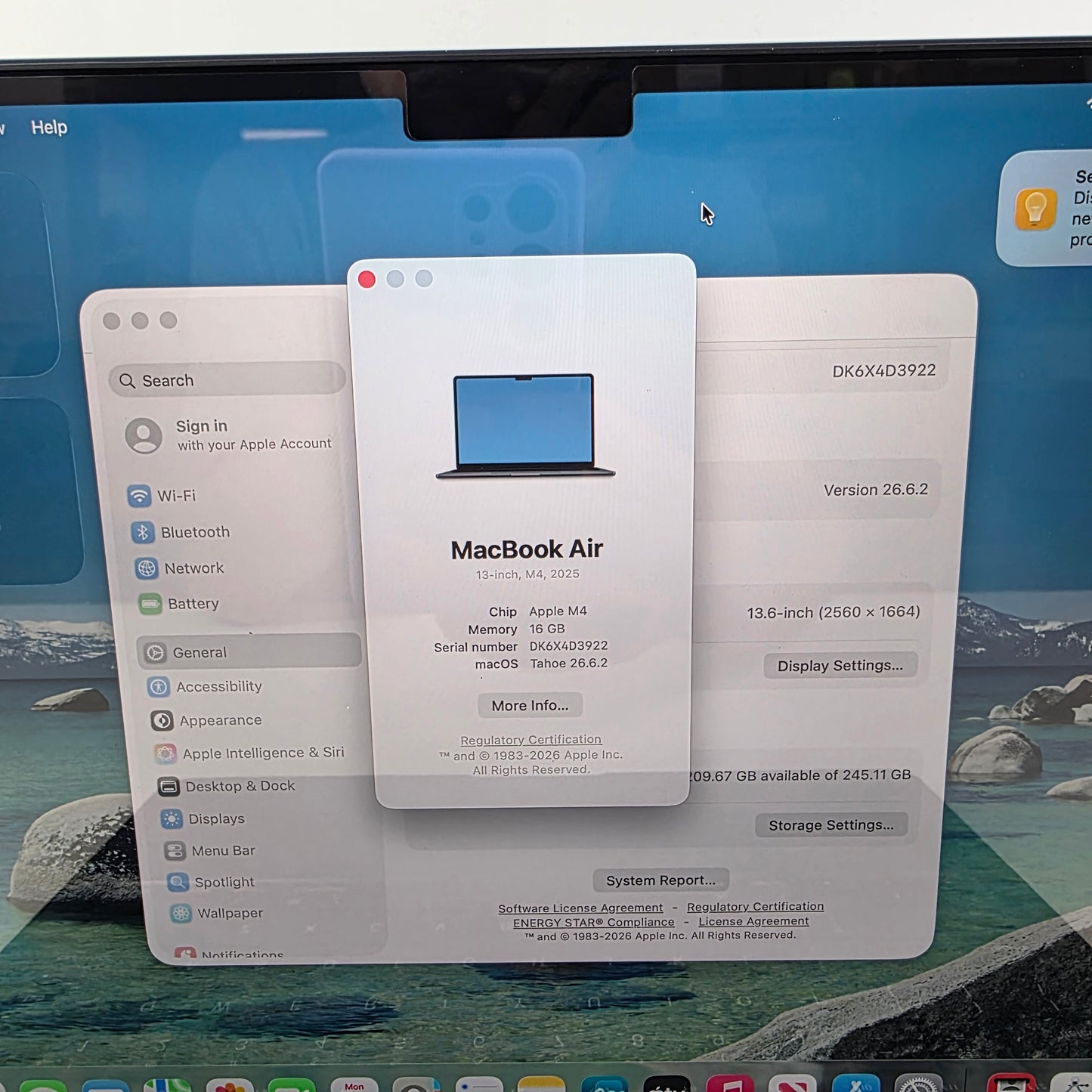The height and width of the screenshot is (1092, 1092).
Task: Click the 13.6-inch (2560 × 1664) text
Action: tap(834, 613)
